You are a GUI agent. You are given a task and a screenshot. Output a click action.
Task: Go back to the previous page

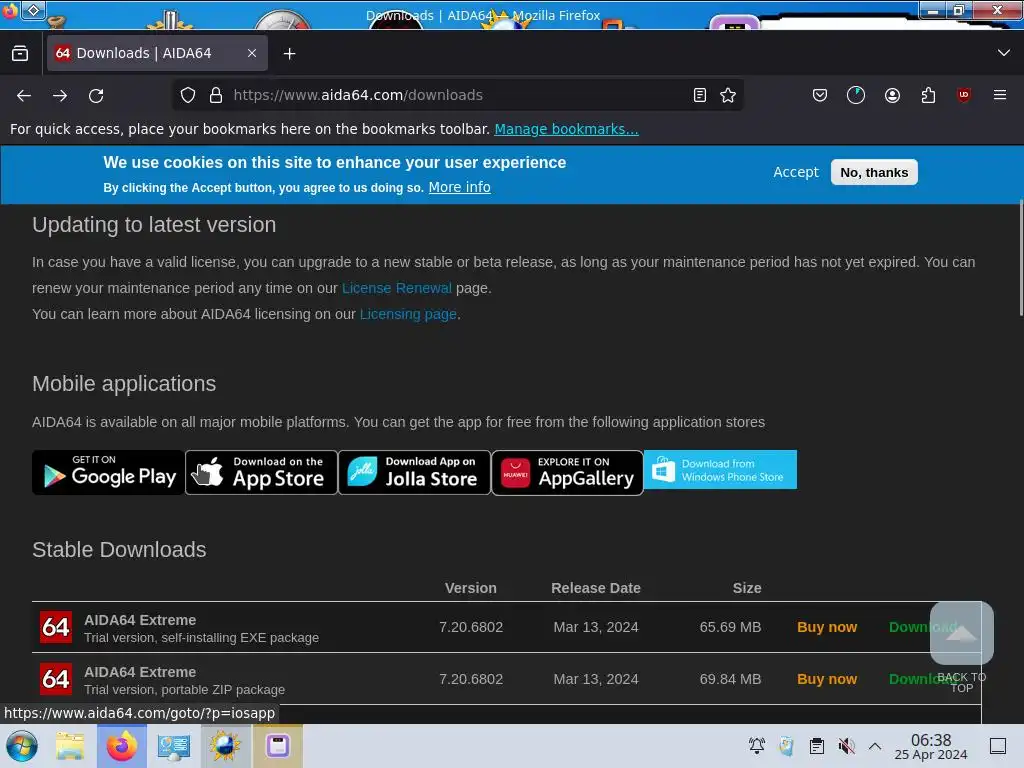24,95
